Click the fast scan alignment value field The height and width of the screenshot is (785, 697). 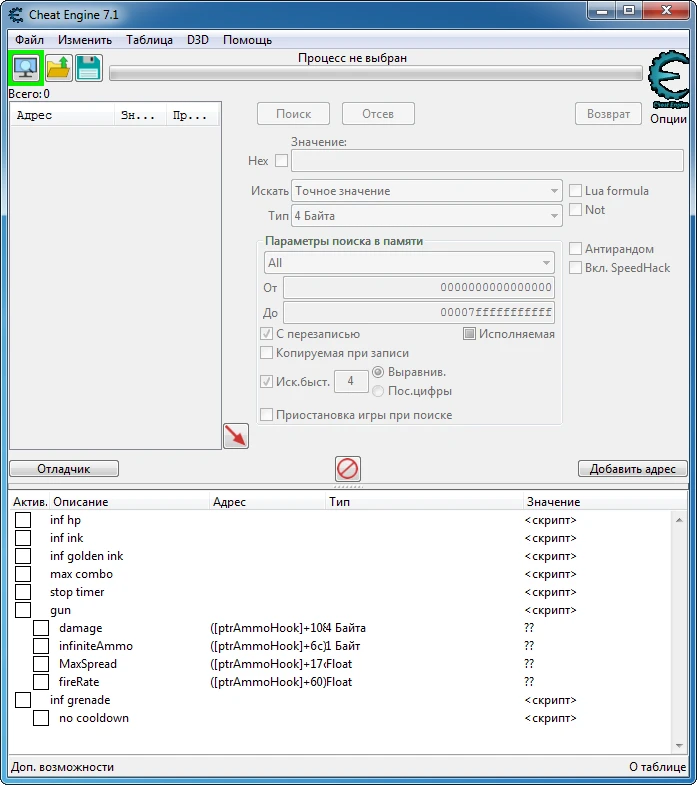tap(351, 381)
